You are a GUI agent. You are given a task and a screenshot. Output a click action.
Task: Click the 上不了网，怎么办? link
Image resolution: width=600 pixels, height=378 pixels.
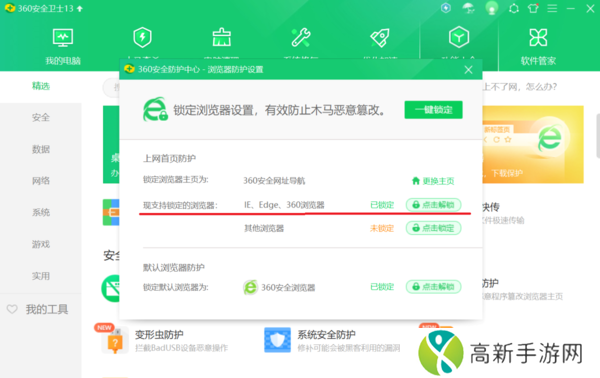tap(520, 87)
